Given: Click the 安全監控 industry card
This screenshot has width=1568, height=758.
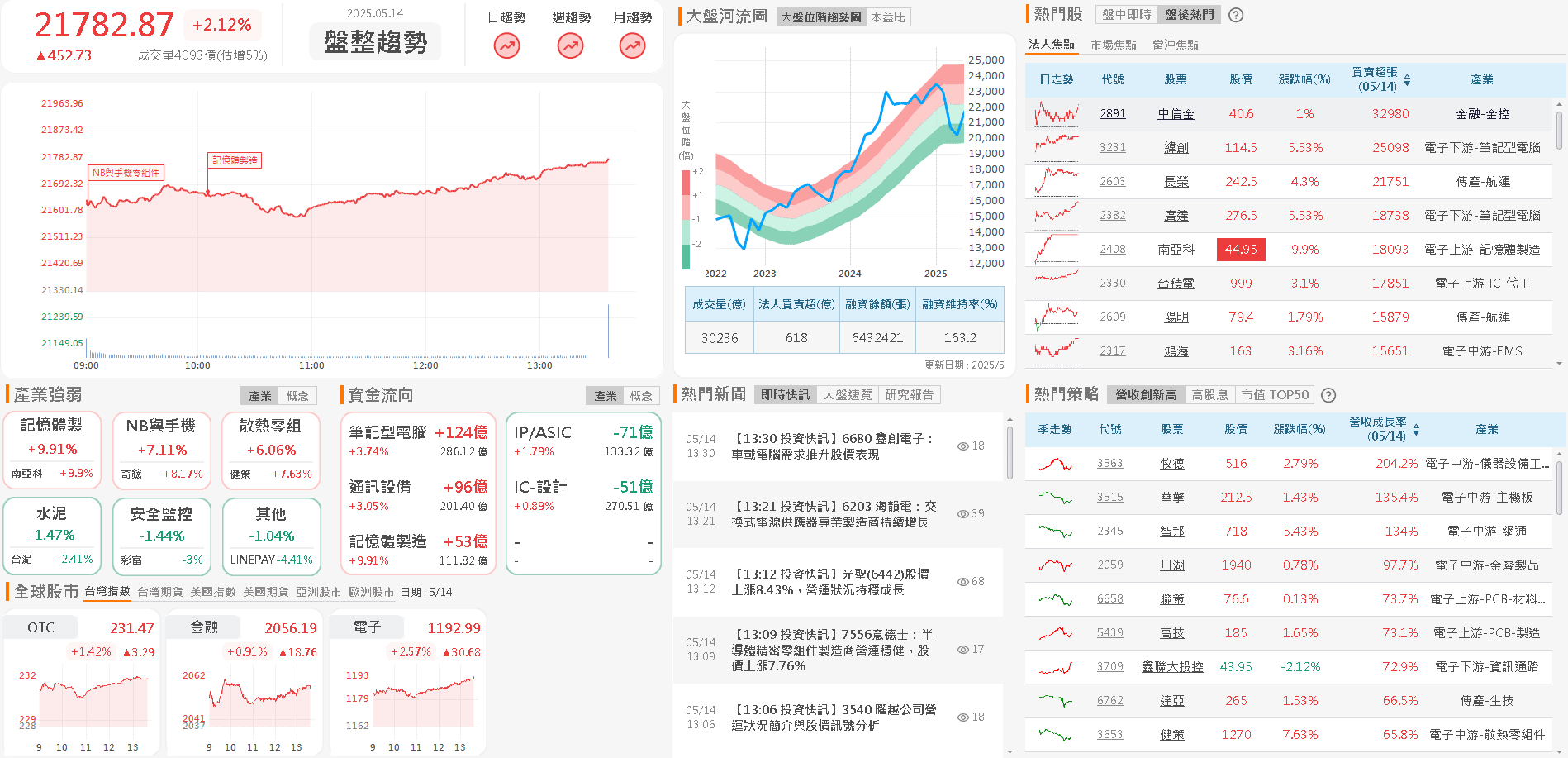Looking at the screenshot, I should [x=161, y=536].
